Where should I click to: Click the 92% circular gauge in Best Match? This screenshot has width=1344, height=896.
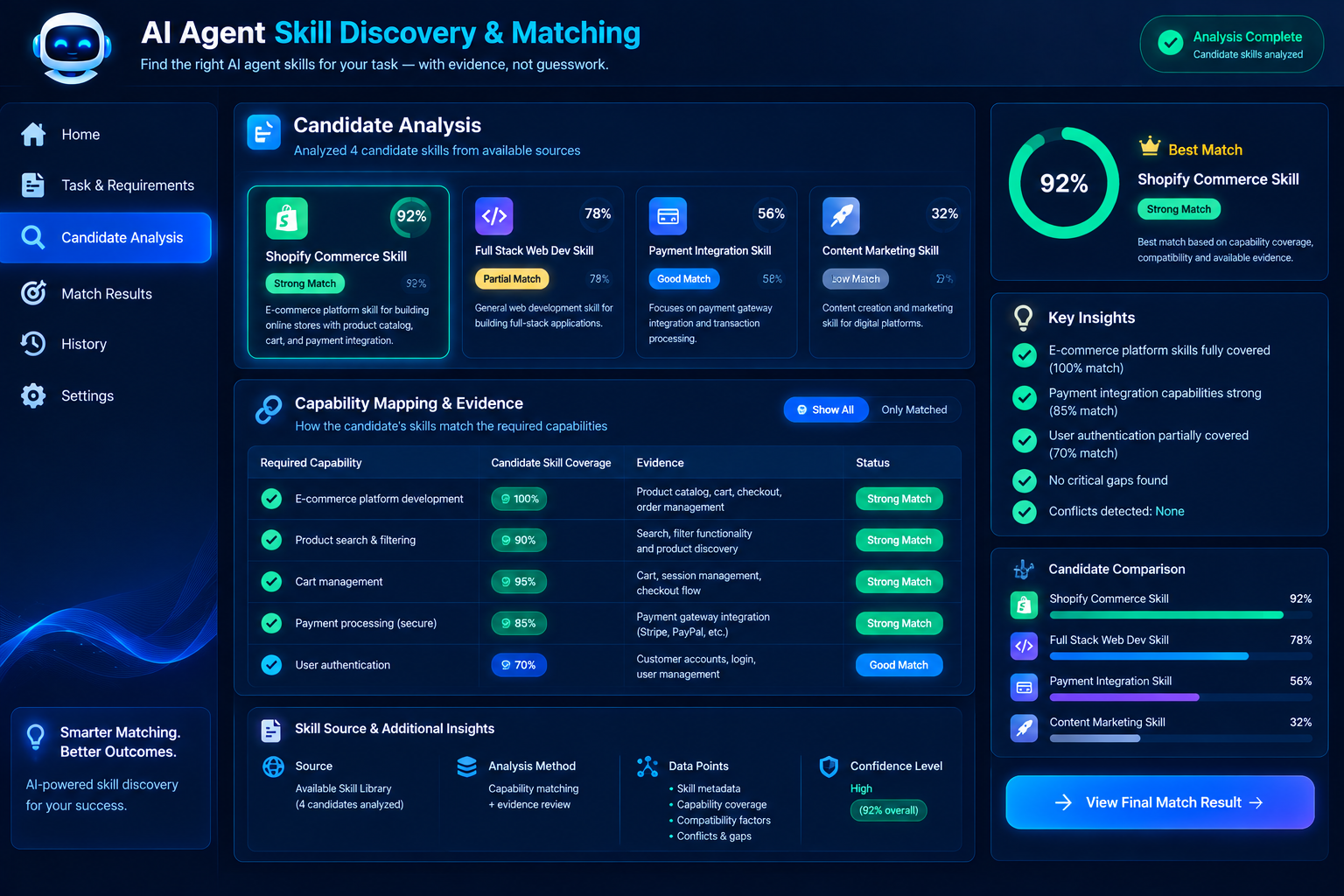click(x=1064, y=183)
